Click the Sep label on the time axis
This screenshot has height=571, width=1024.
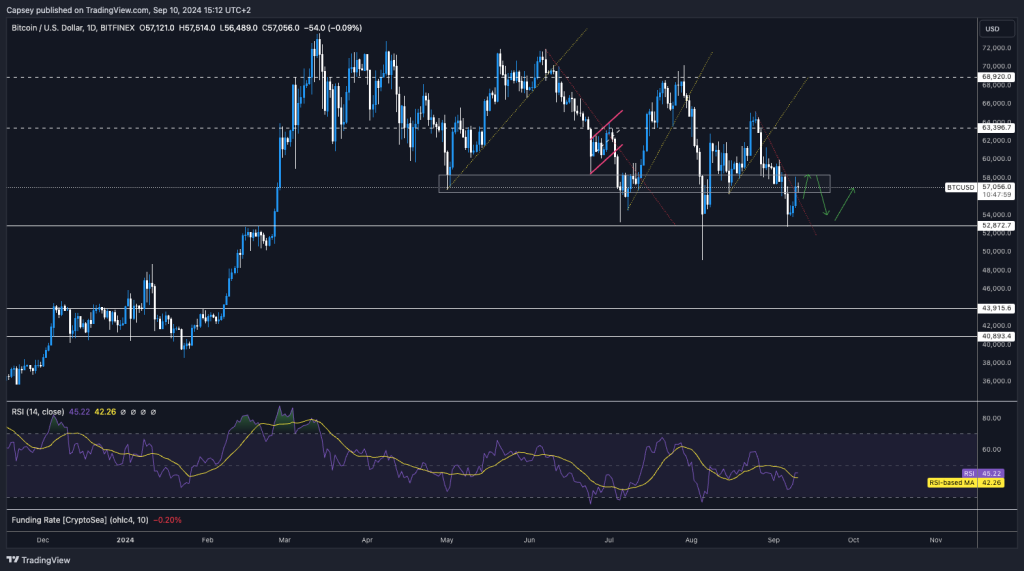773,539
